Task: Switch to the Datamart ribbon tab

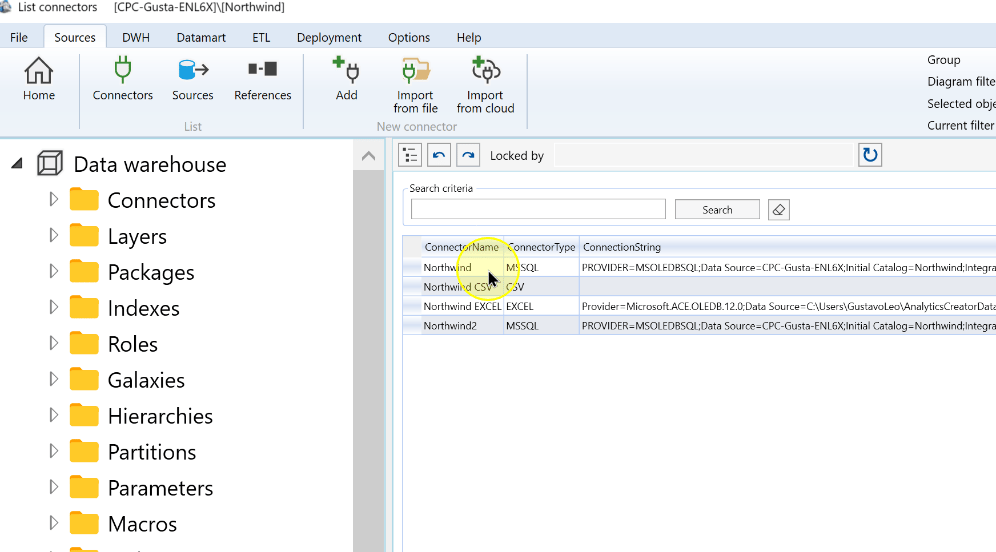Action: [201, 37]
